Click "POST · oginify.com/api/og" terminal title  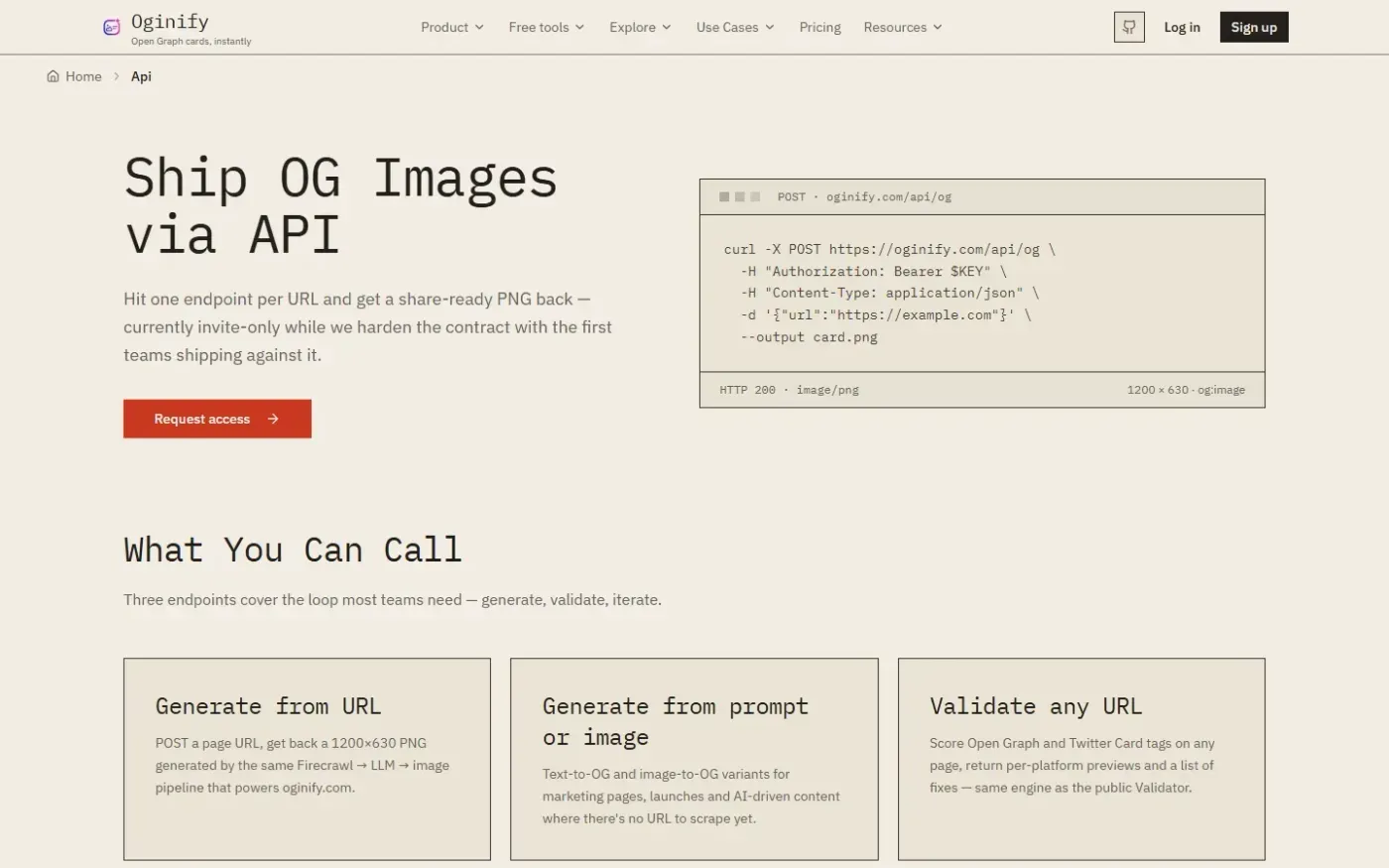click(864, 196)
